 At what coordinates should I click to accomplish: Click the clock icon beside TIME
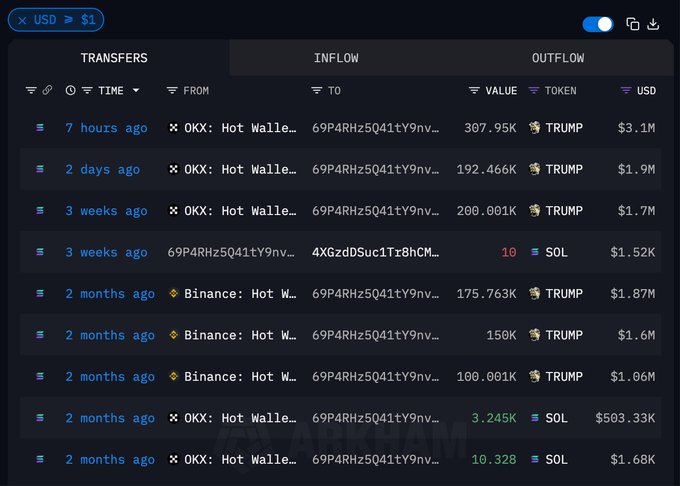[70, 90]
